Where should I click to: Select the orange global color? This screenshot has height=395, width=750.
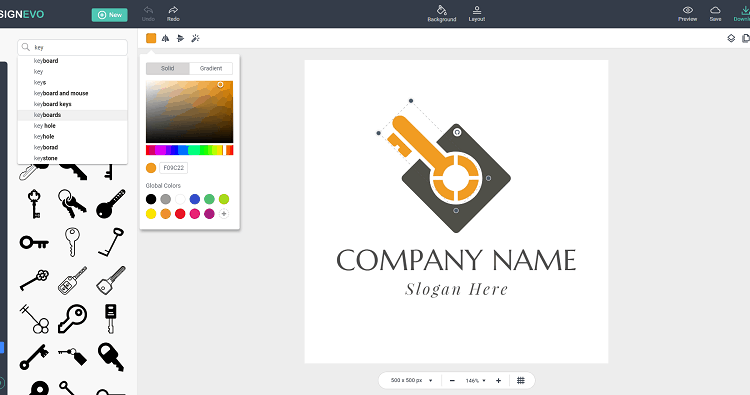click(165, 214)
